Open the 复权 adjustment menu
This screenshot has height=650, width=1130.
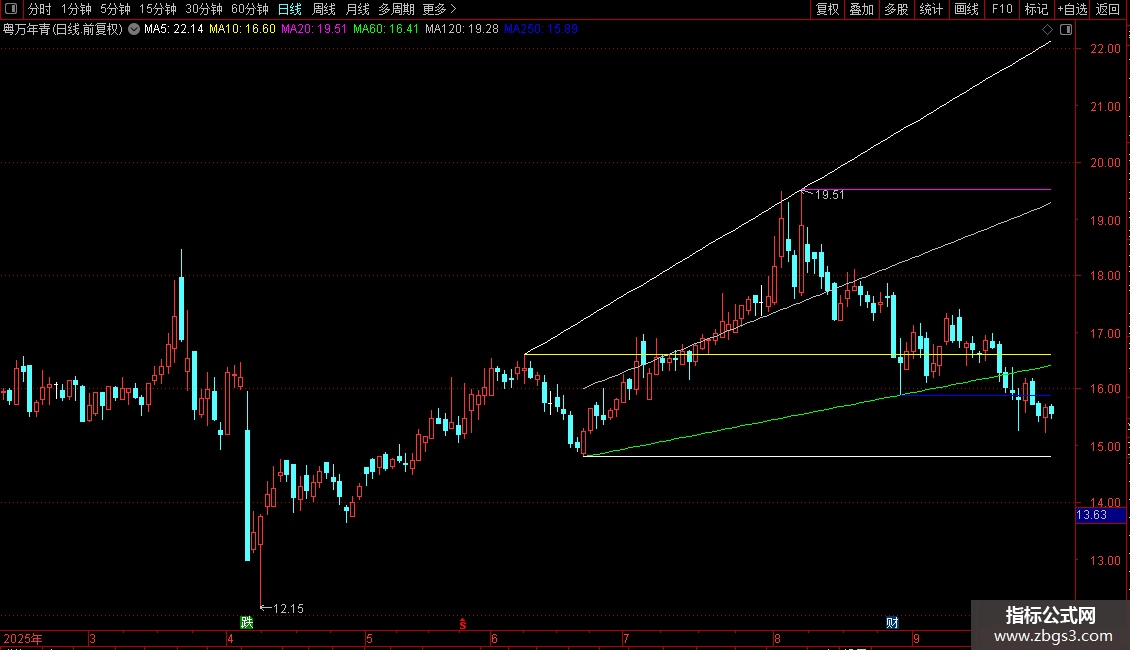pyautogui.click(x=827, y=9)
